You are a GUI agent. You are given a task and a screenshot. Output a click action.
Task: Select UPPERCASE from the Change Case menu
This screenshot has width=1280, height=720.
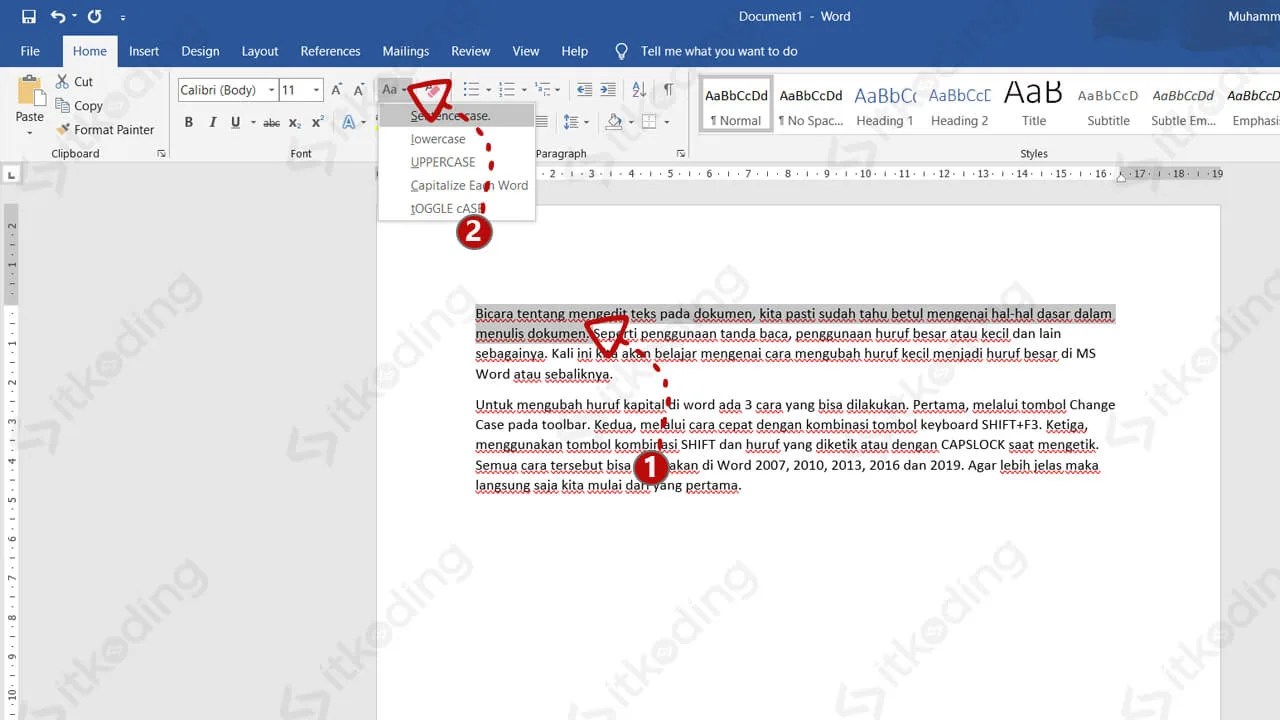click(x=442, y=162)
